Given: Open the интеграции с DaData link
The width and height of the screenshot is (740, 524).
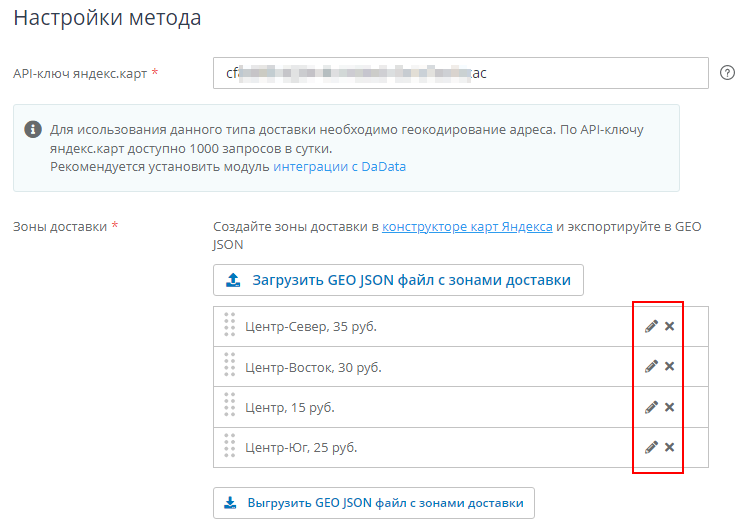Looking at the screenshot, I should click(339, 167).
